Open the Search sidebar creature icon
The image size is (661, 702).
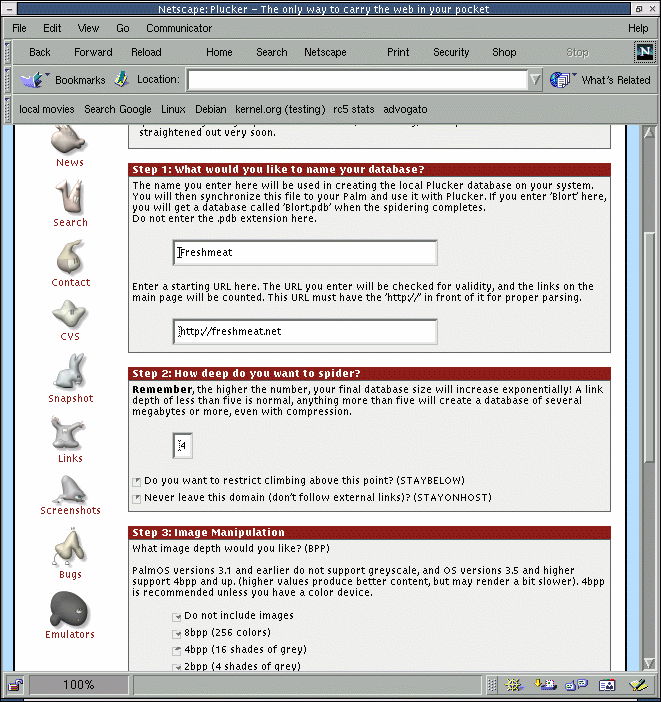point(69,196)
